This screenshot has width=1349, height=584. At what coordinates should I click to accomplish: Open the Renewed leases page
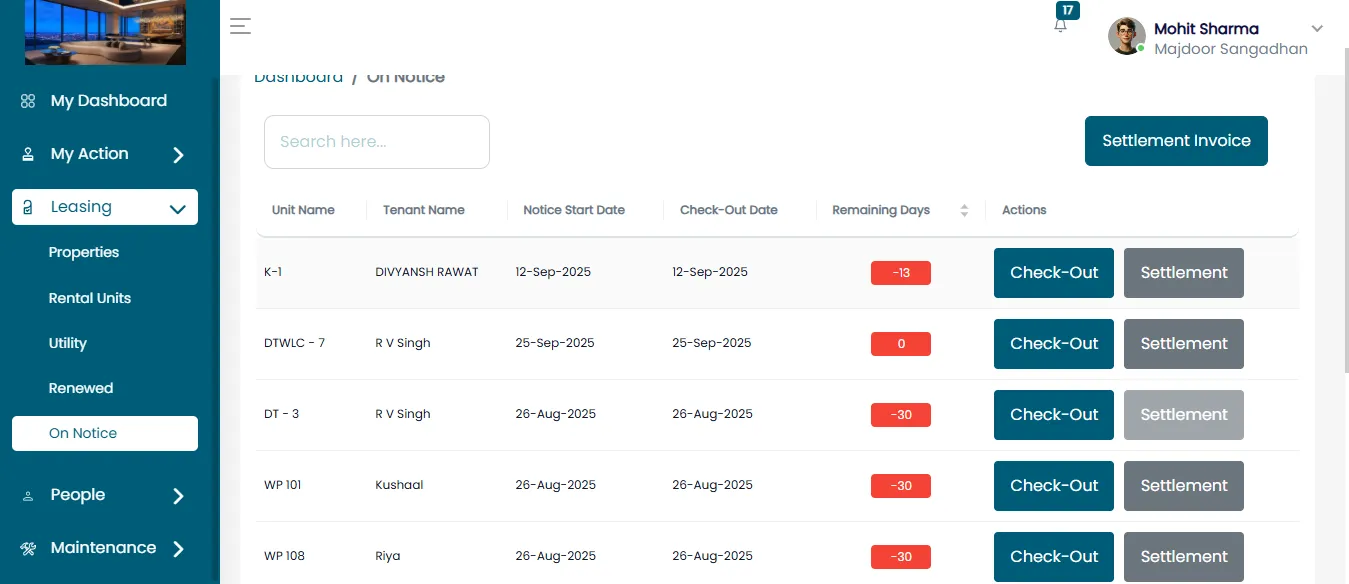81,388
